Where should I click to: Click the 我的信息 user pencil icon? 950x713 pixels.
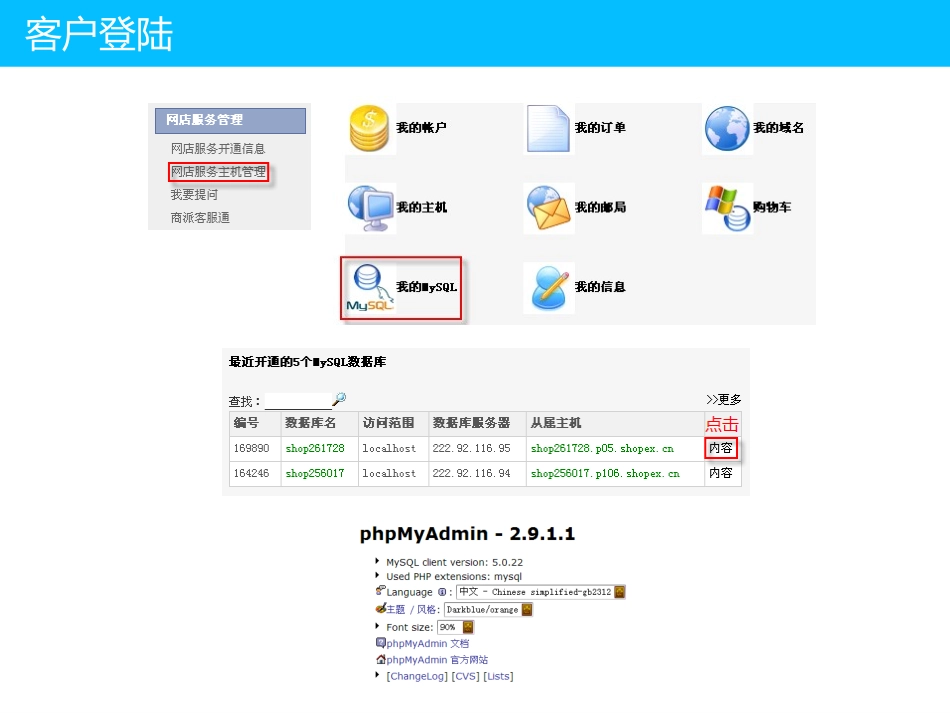(550, 288)
